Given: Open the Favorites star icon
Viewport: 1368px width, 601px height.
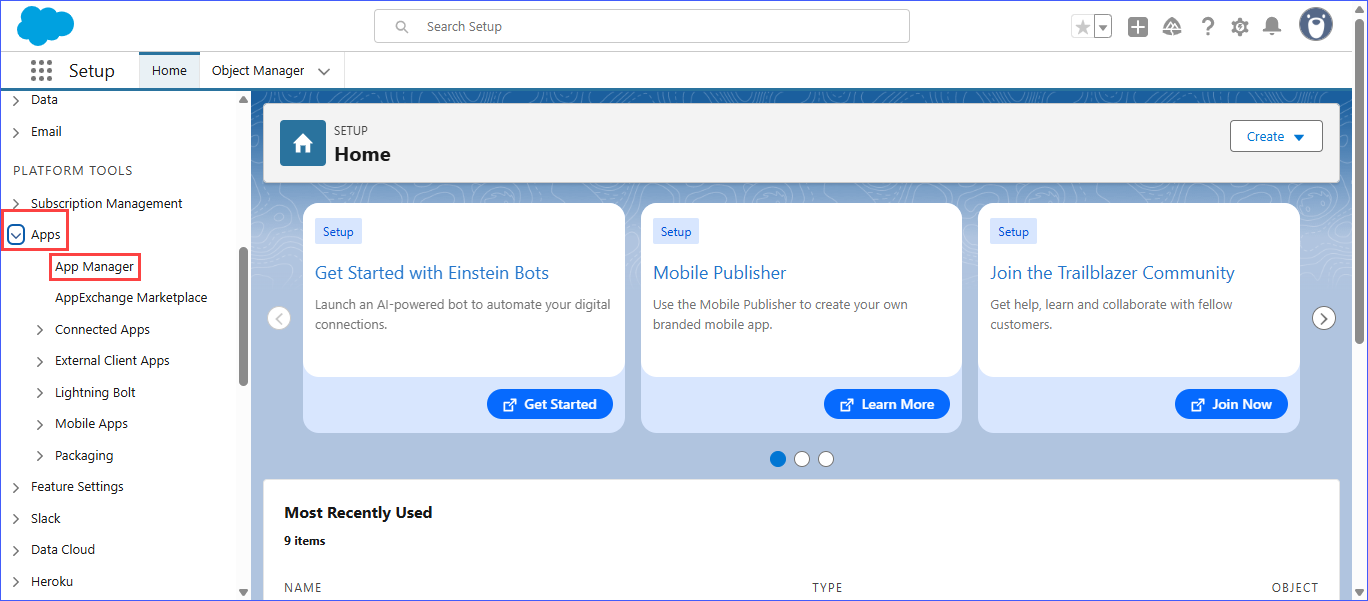Looking at the screenshot, I should pyautogui.click(x=1082, y=27).
